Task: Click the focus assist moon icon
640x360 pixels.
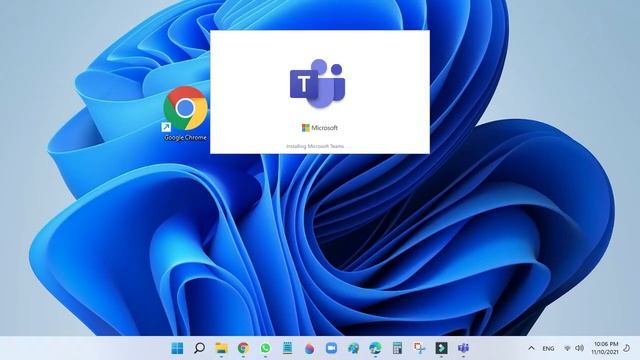Action: click(627, 348)
